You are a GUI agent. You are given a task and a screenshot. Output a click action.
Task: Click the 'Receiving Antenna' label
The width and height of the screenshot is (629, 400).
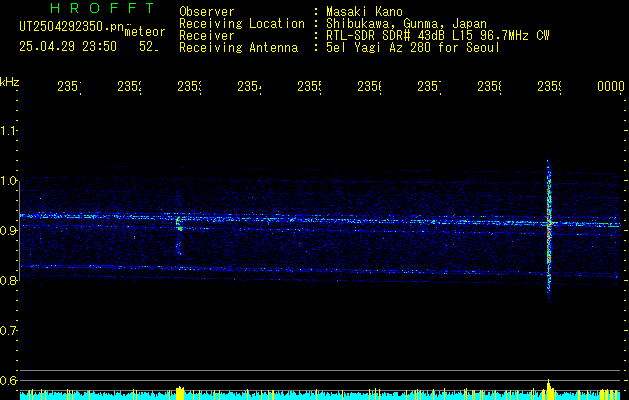coord(238,48)
